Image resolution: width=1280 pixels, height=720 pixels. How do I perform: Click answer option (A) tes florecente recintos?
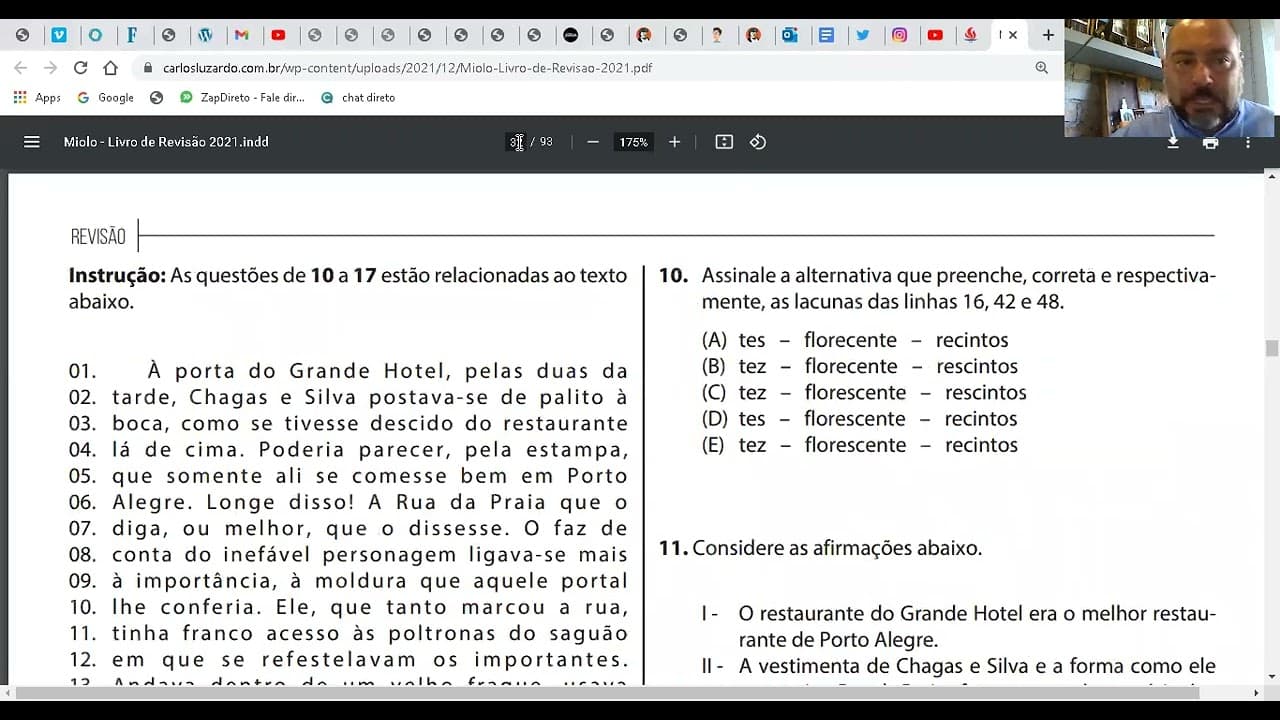855,340
